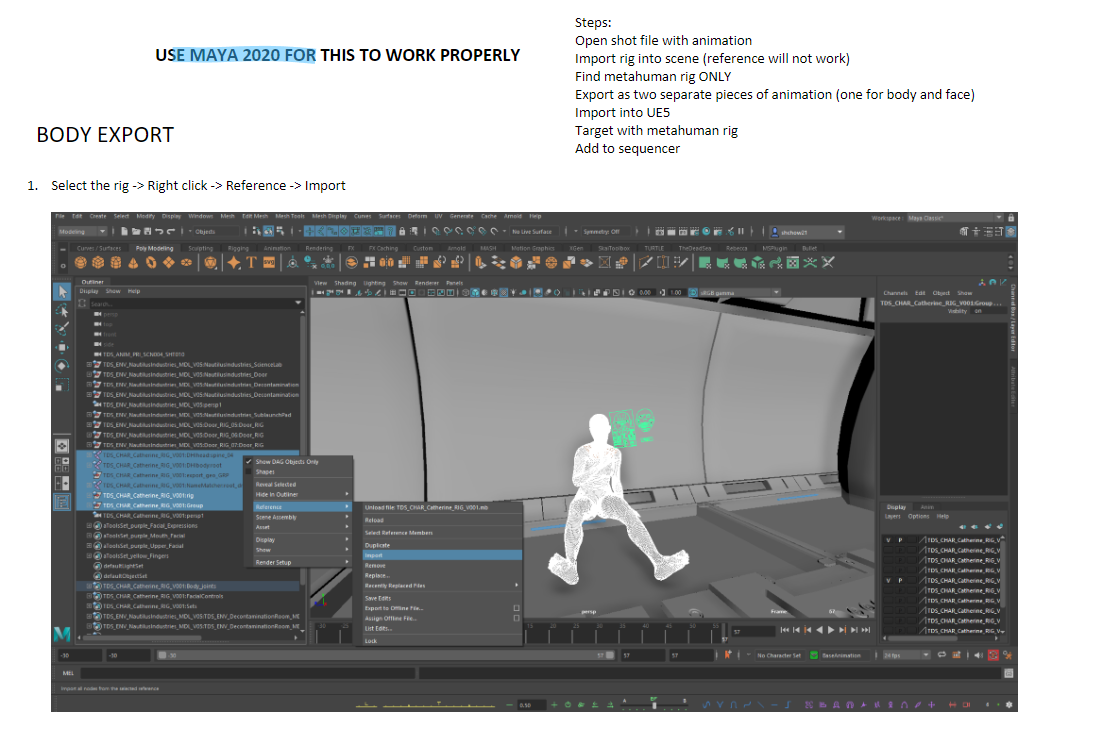Open Assign Offline File option box

[x=516, y=618]
